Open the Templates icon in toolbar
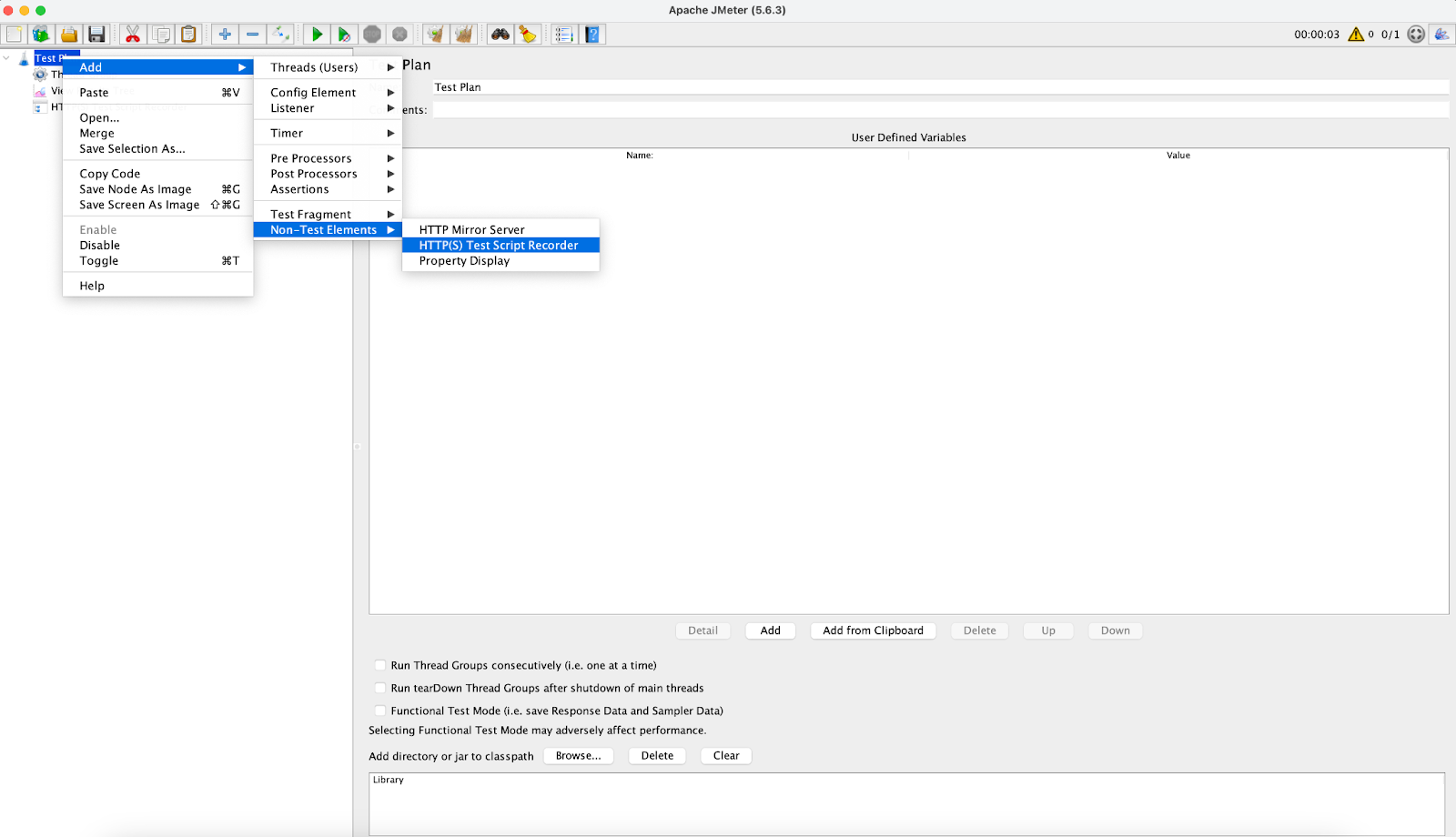This screenshot has width=1456, height=837. click(x=41, y=35)
